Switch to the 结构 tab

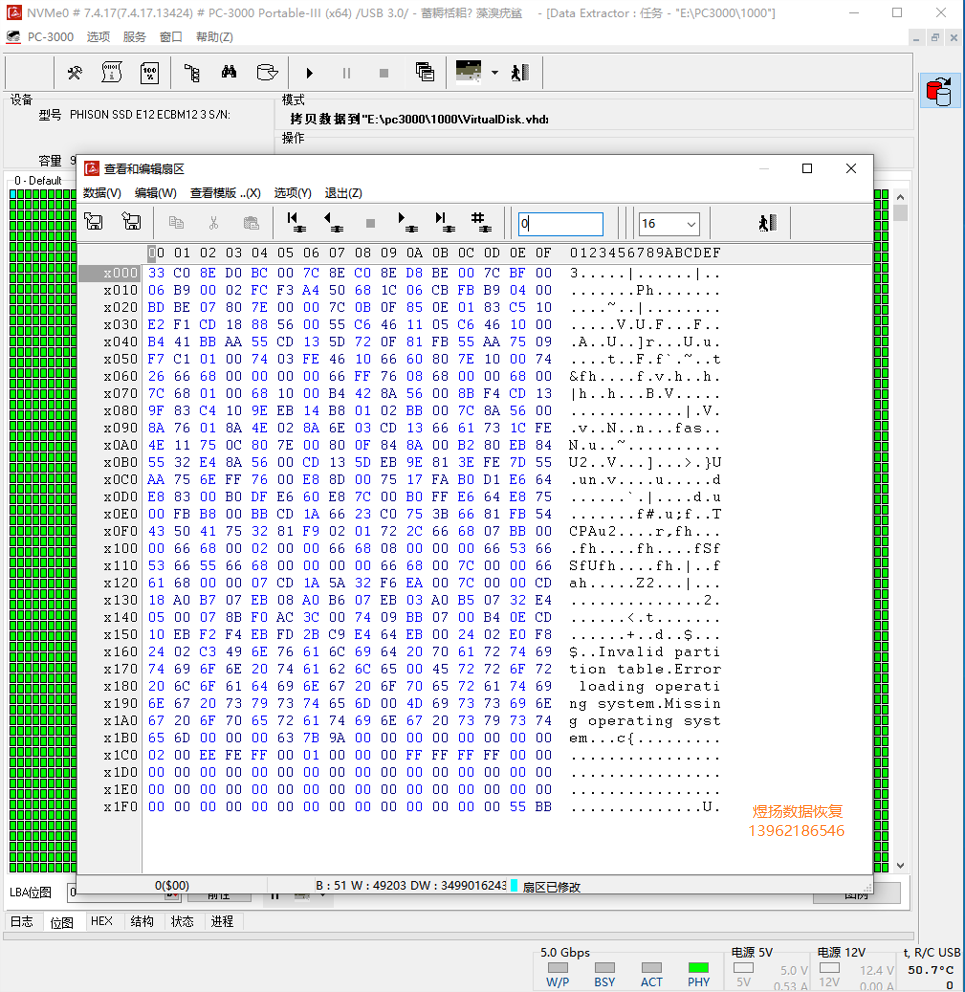(x=142, y=921)
